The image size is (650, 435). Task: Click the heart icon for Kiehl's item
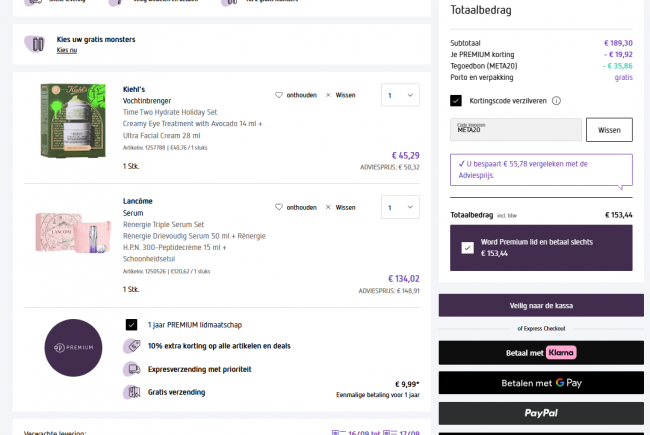point(279,95)
